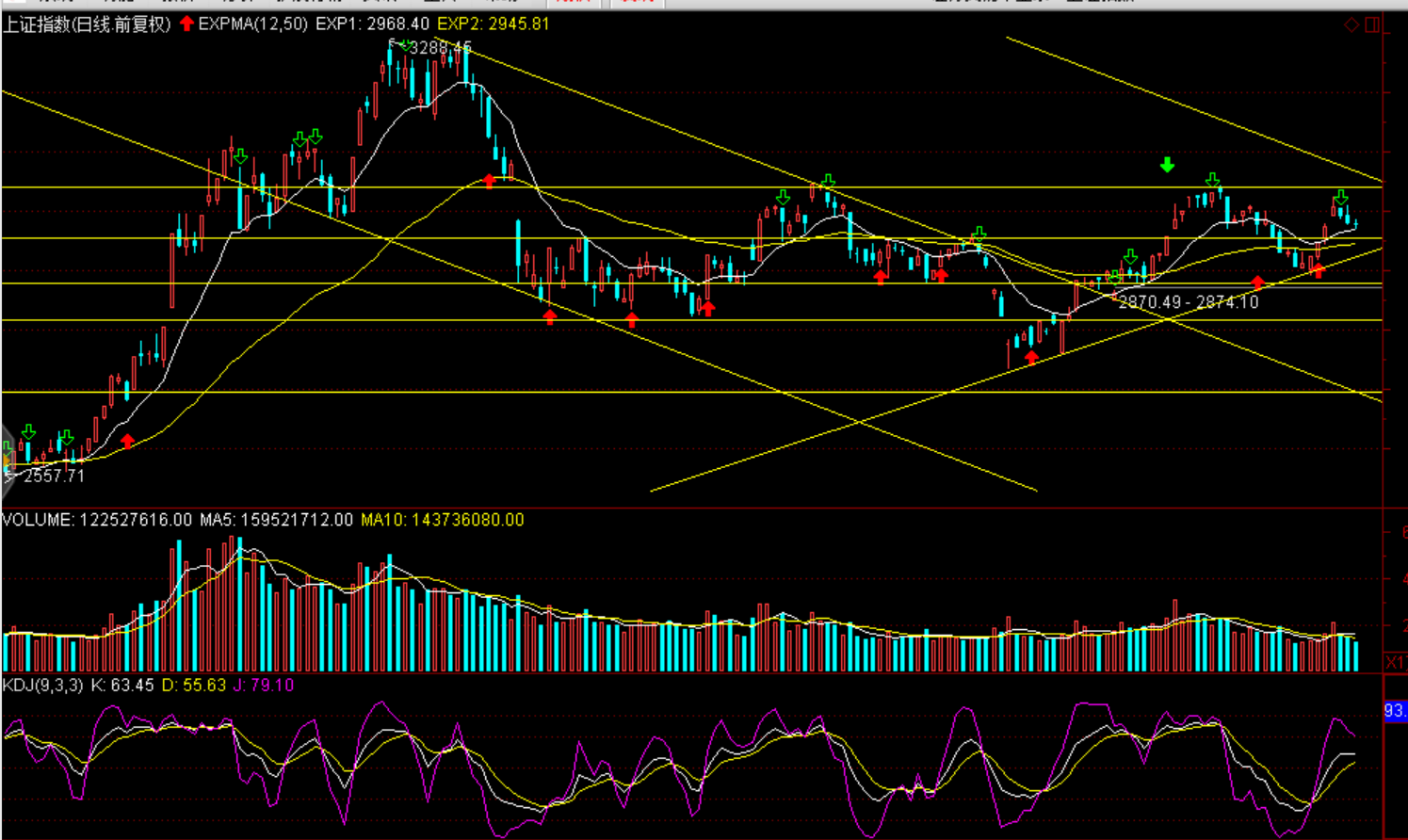1408x840 pixels.
Task: Click the diamond icon at chart top-right
Action: (x=1351, y=25)
